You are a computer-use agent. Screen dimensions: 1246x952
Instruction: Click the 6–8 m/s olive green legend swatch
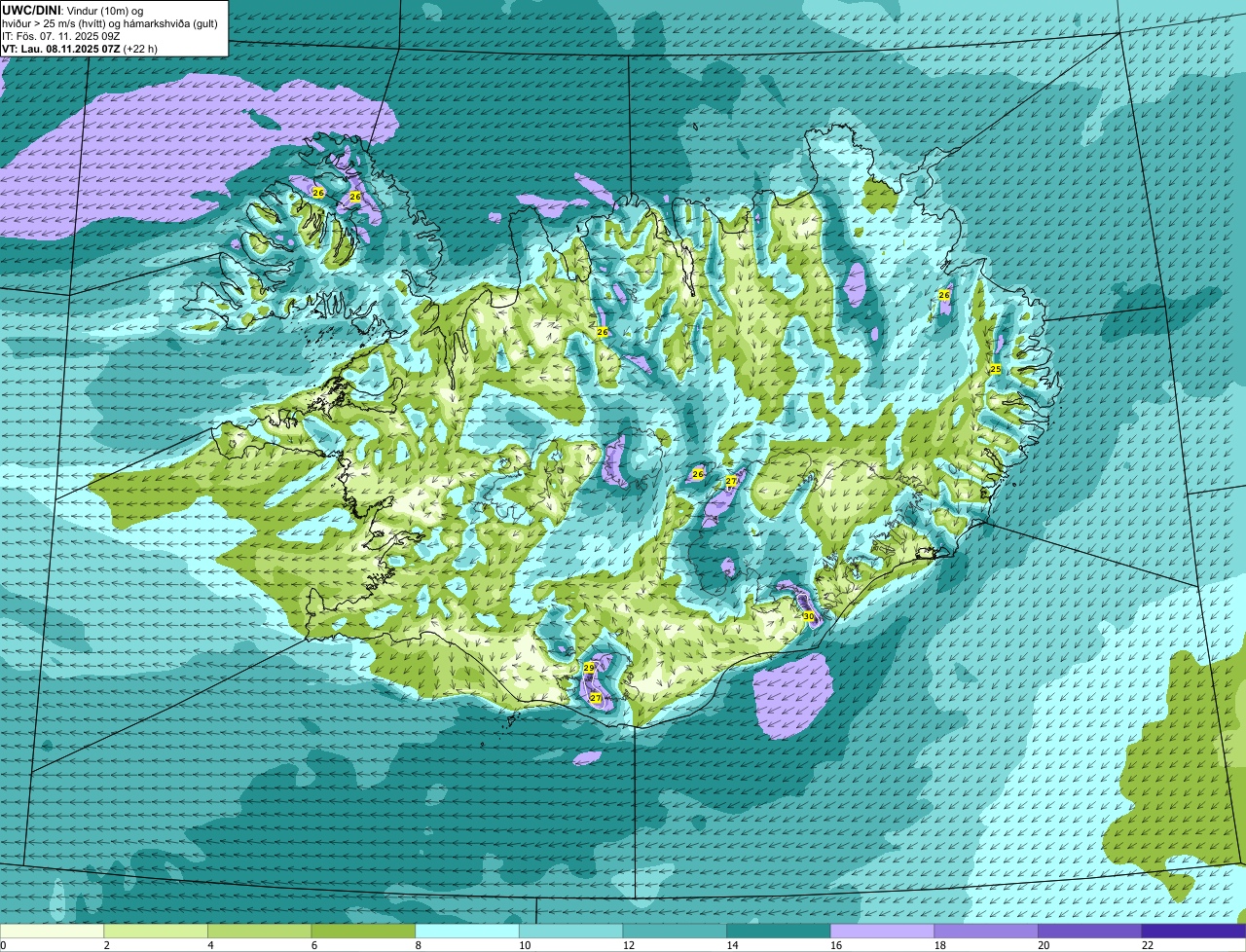(x=363, y=931)
